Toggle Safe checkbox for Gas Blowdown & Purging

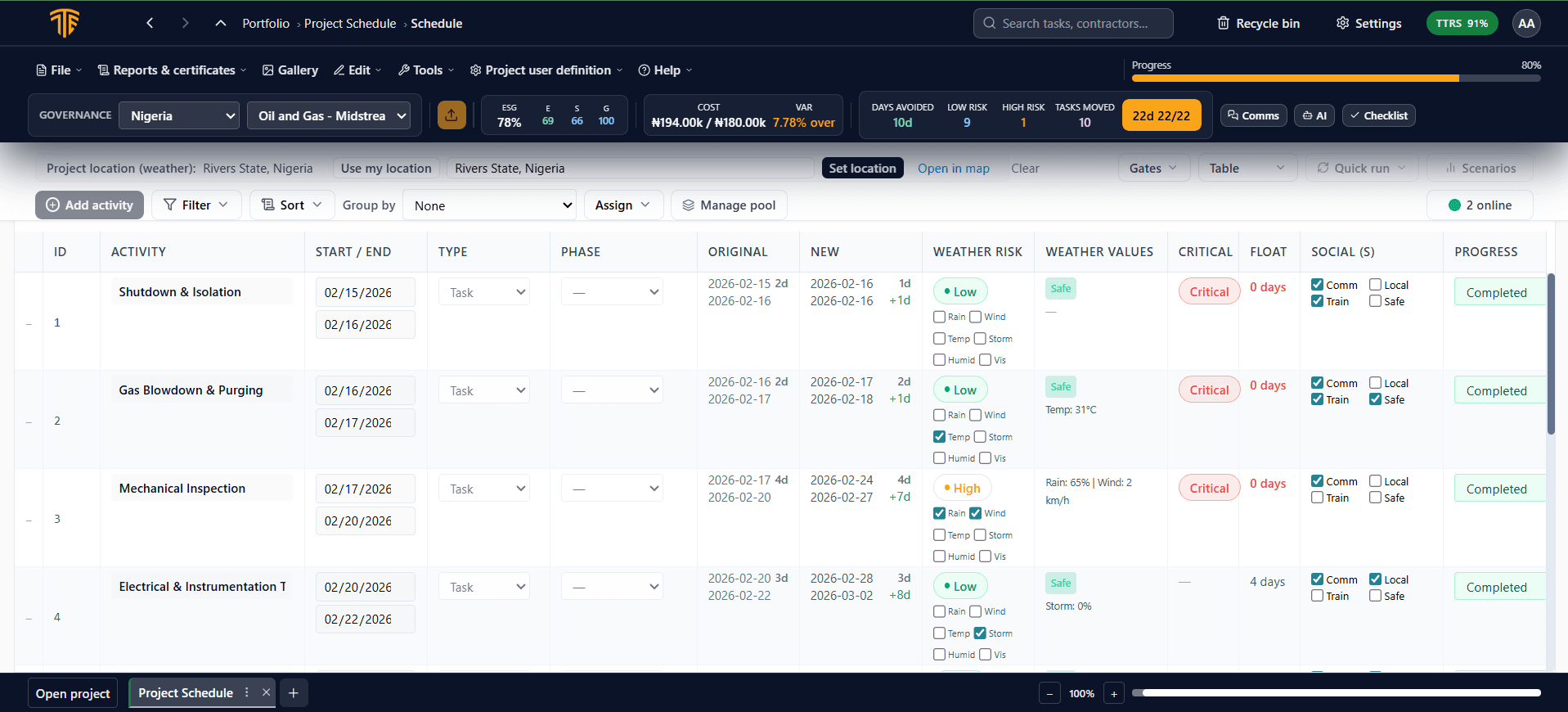(1375, 399)
